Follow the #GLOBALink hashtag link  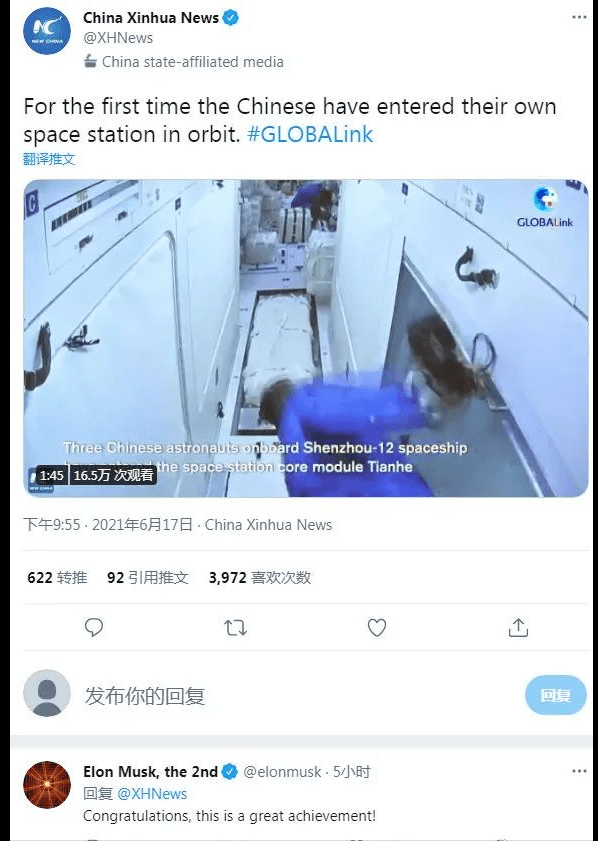click(x=310, y=134)
